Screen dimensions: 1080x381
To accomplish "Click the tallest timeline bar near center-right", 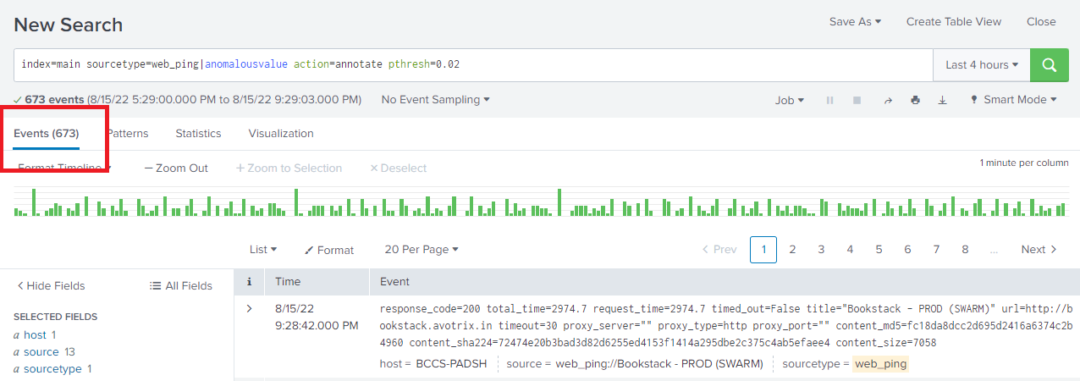I will [x=560, y=203].
